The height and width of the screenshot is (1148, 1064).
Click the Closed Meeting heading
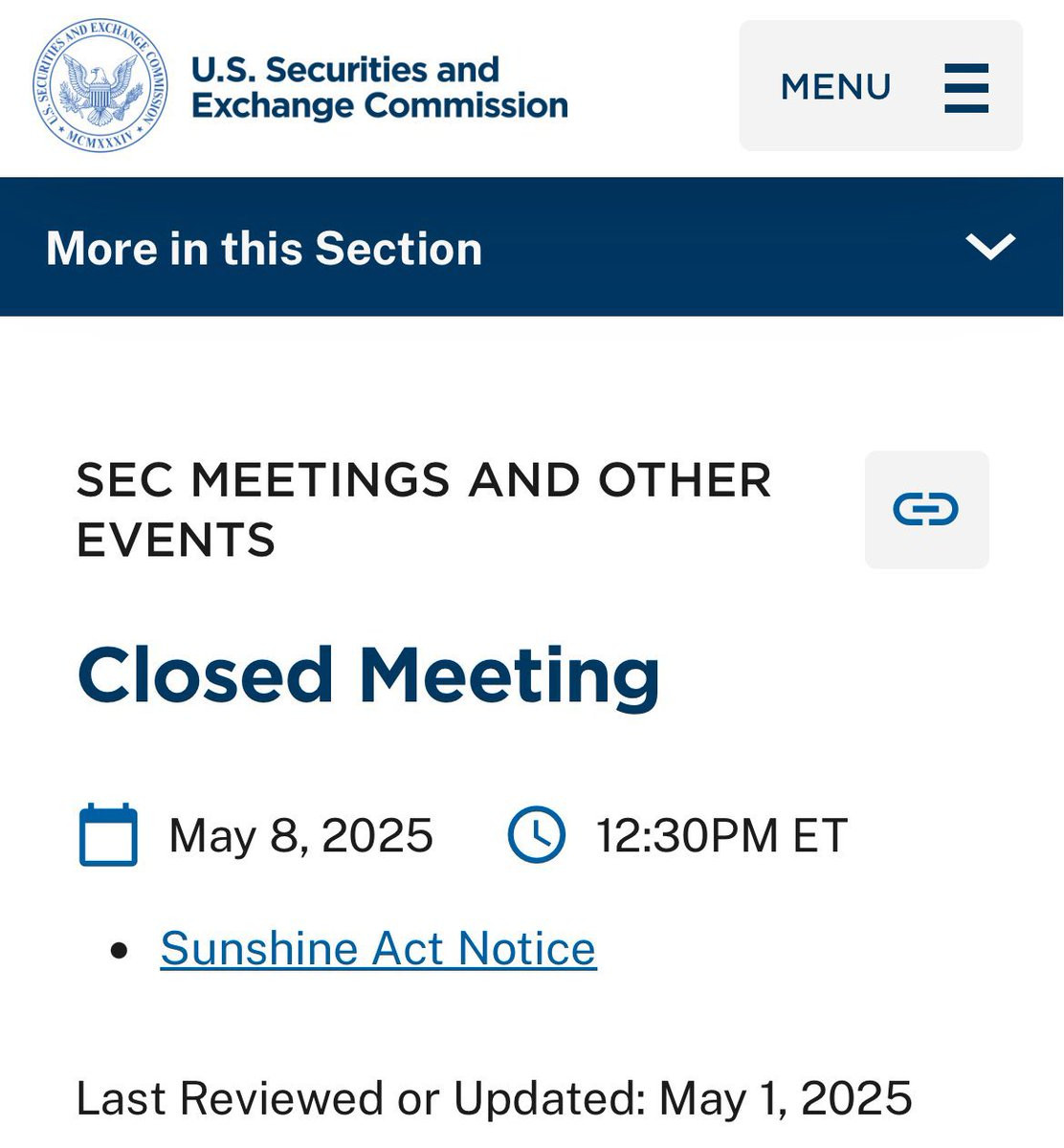tap(368, 676)
